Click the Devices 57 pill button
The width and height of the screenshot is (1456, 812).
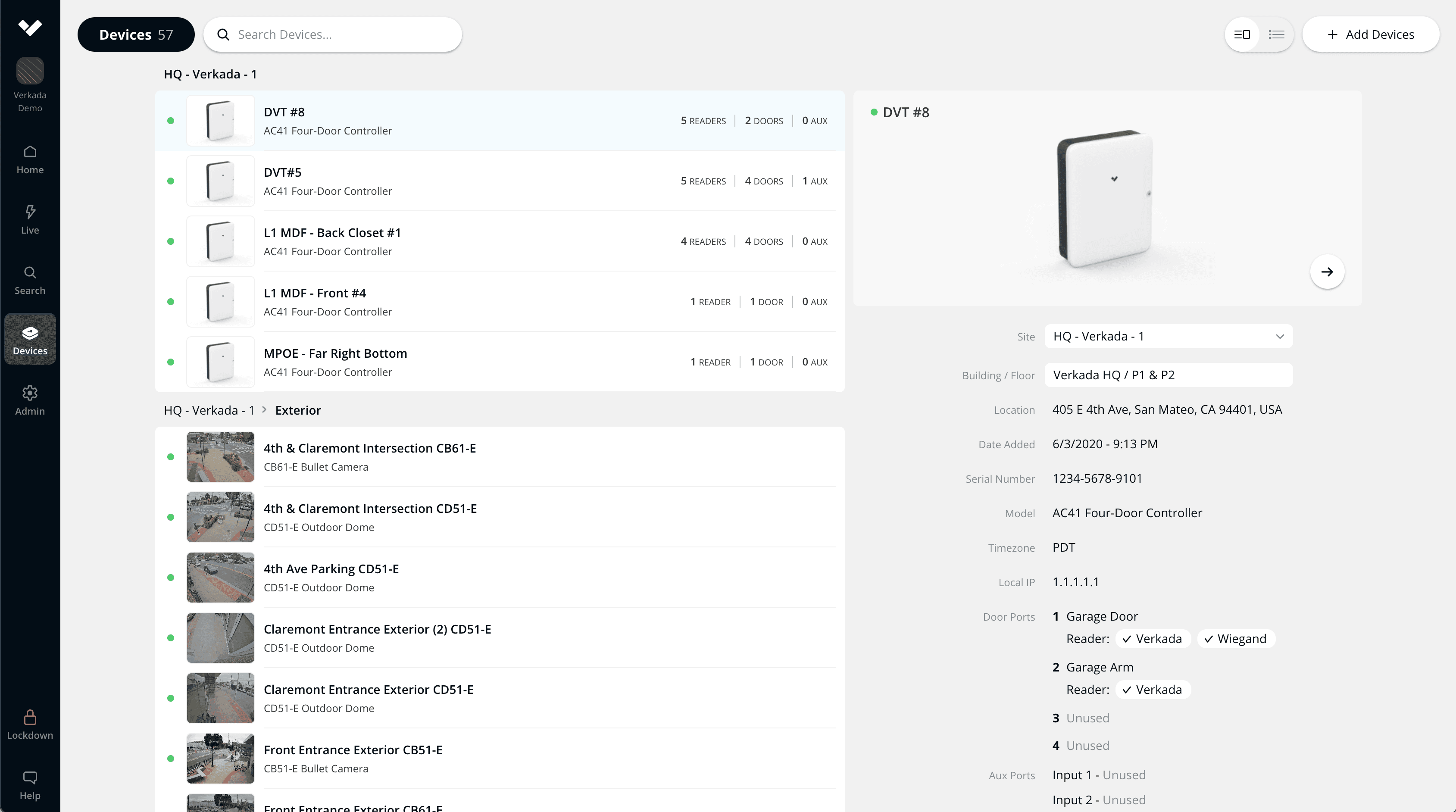coord(136,34)
